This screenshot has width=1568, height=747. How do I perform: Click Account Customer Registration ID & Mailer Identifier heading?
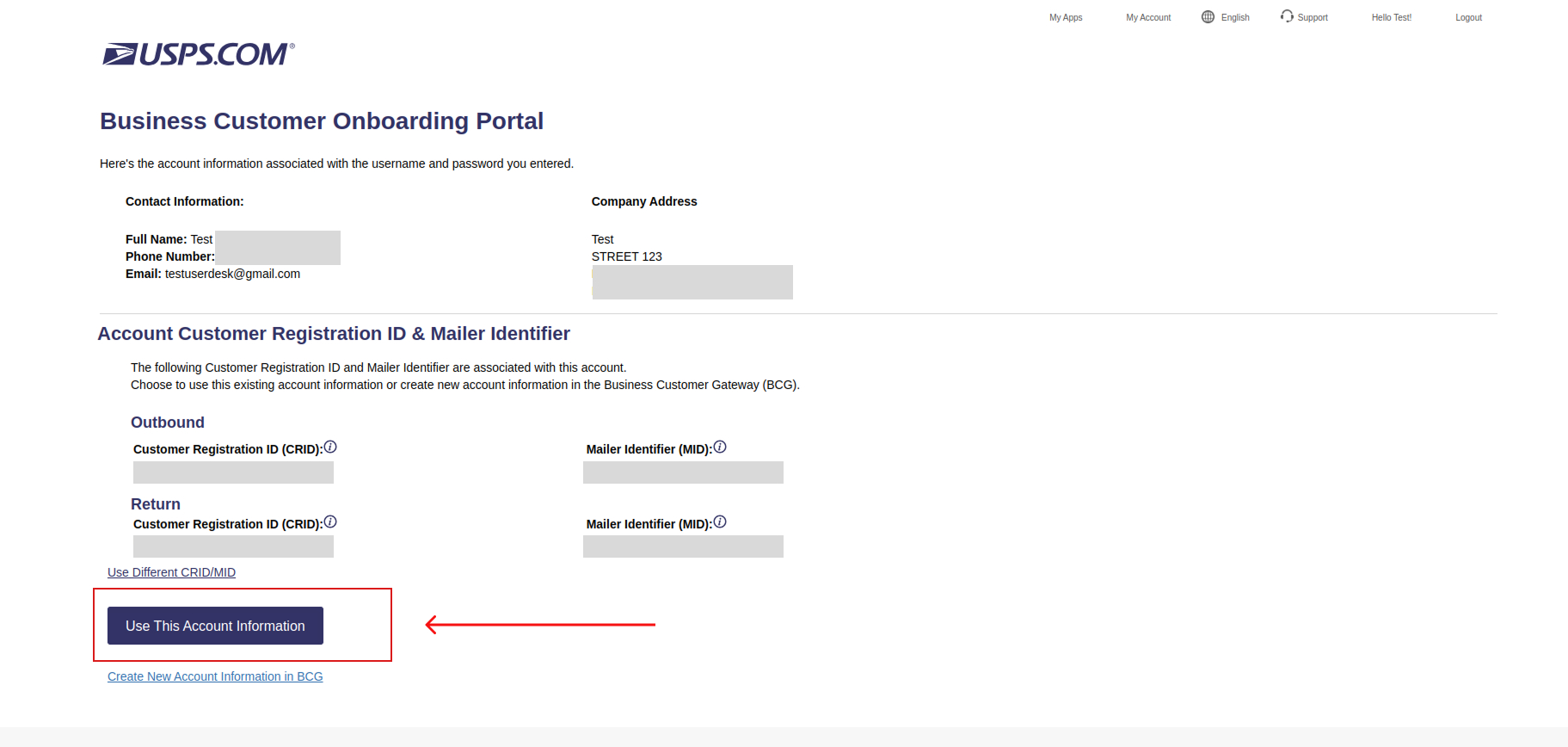tap(334, 334)
